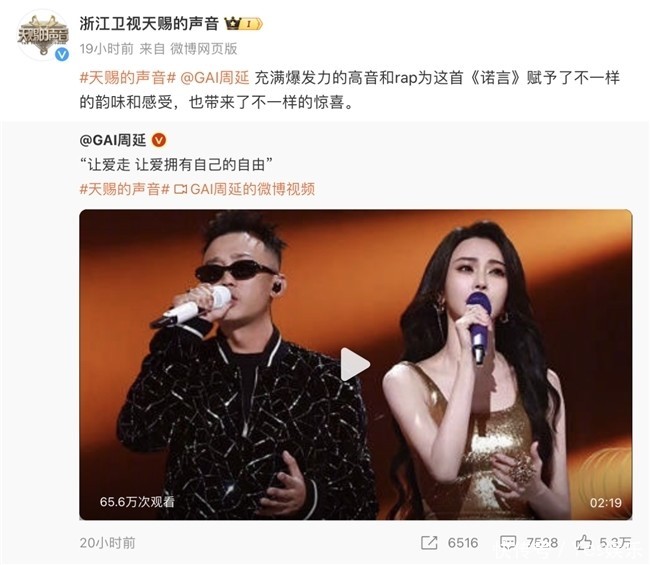Open @GAI周延 mention in post text
Viewport: 650px width, 565px height.
[215, 78]
